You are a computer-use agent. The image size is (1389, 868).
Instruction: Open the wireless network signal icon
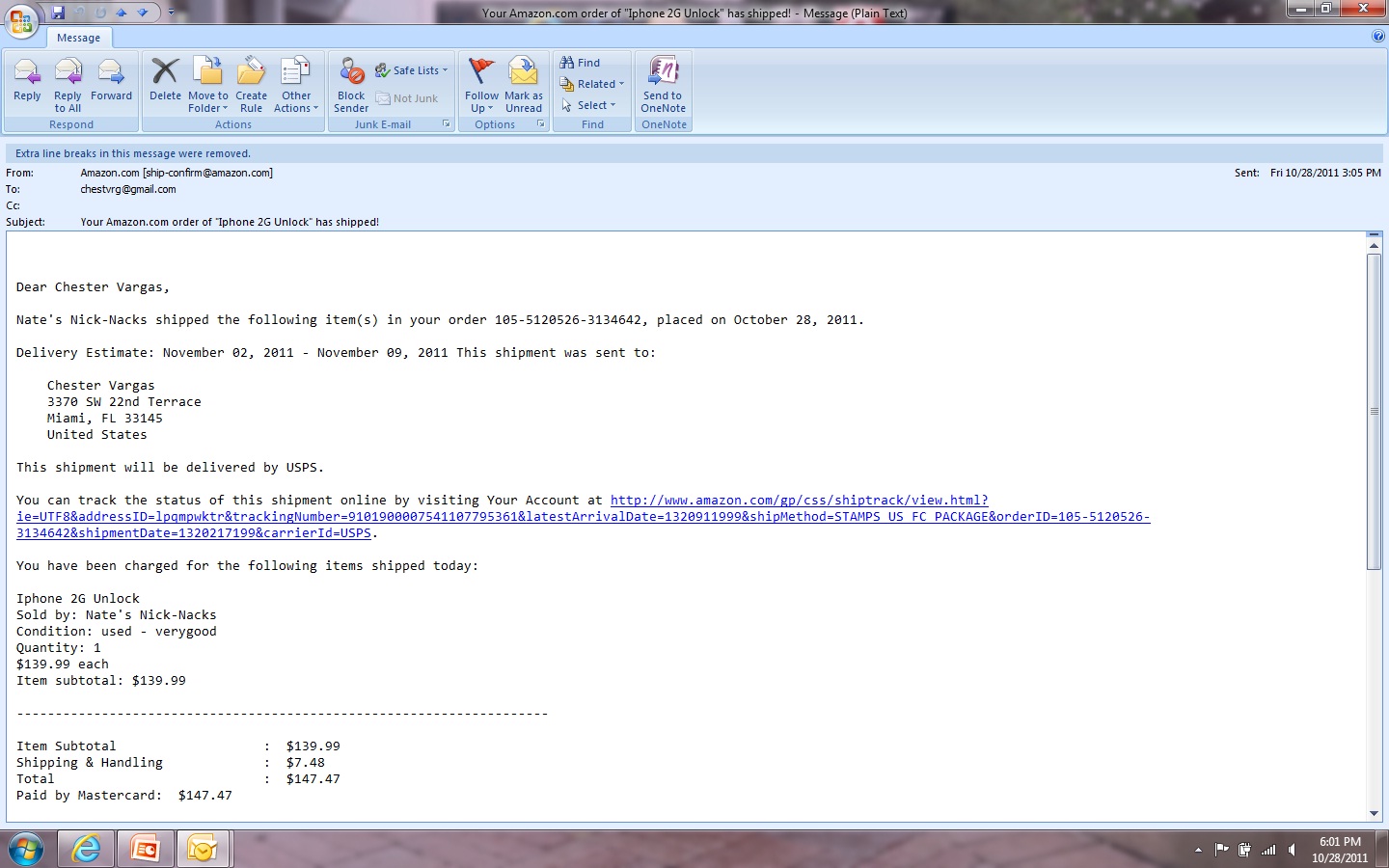click(x=1268, y=850)
